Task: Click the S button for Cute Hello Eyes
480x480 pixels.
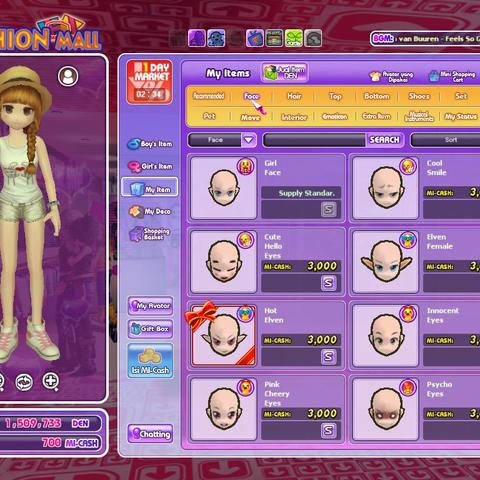Action: tap(328, 283)
